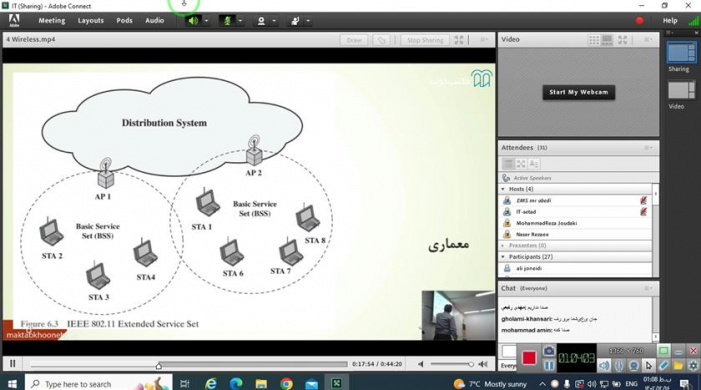Expand the Presenters (0) group

503,246
